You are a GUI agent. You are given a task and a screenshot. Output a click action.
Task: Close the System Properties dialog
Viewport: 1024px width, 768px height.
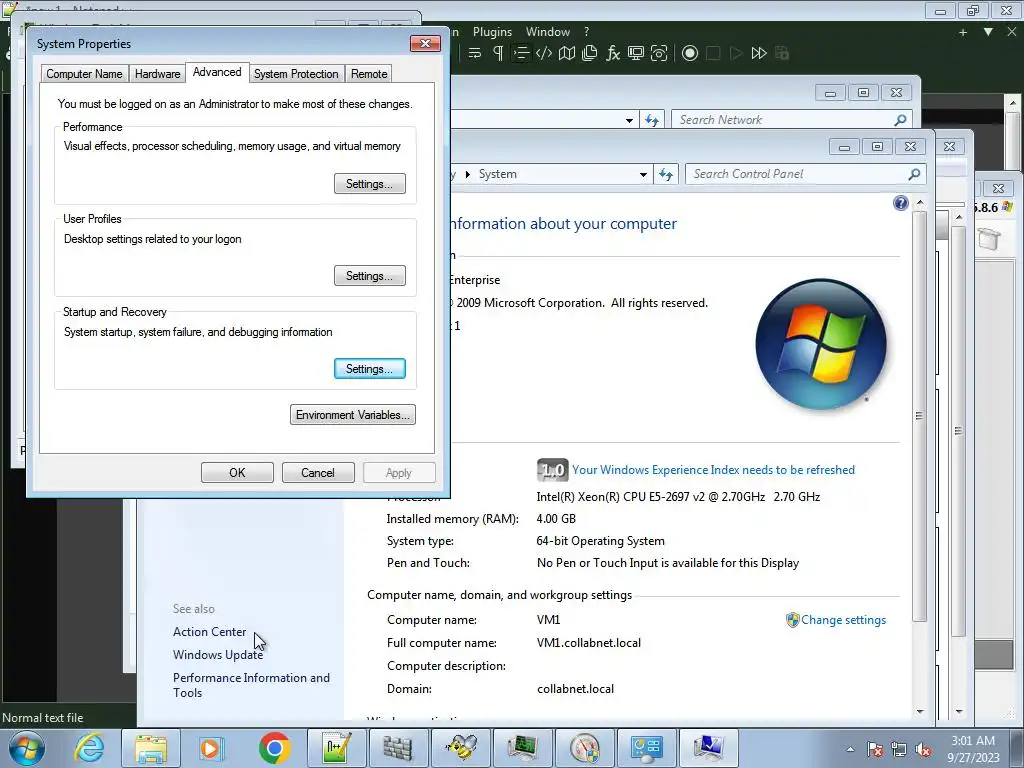click(425, 43)
